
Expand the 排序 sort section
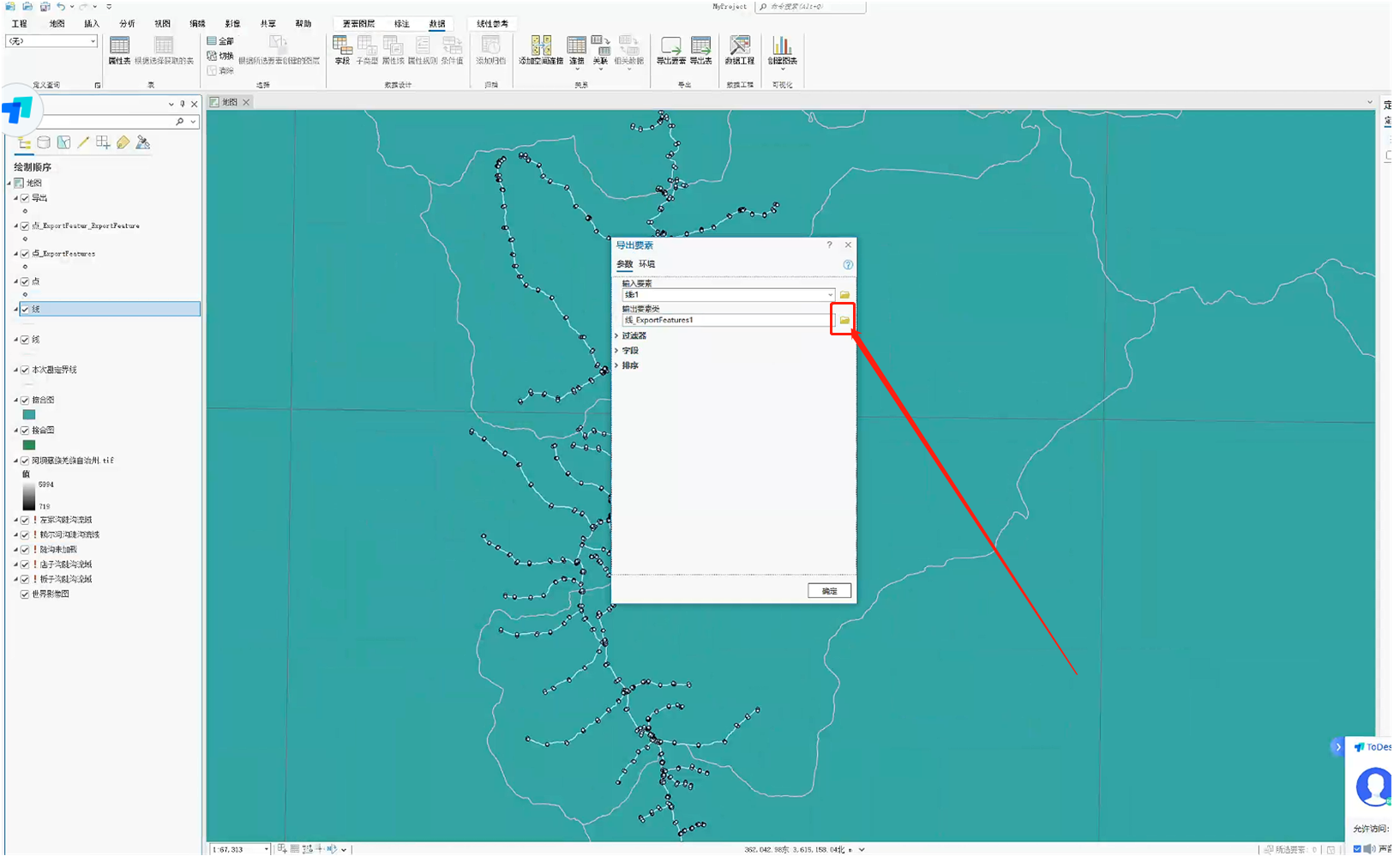tap(616, 366)
